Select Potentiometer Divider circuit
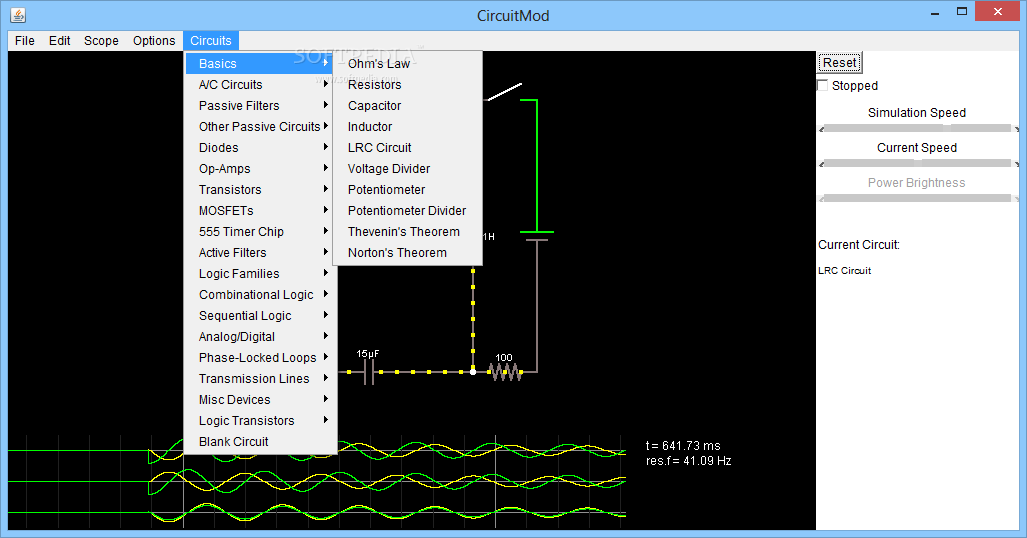1027x538 pixels. 407,210
